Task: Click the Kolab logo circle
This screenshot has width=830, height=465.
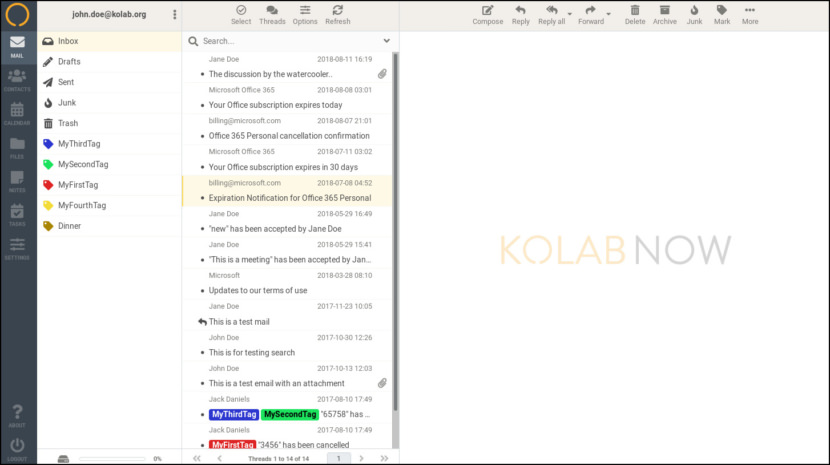Action: coord(17,14)
